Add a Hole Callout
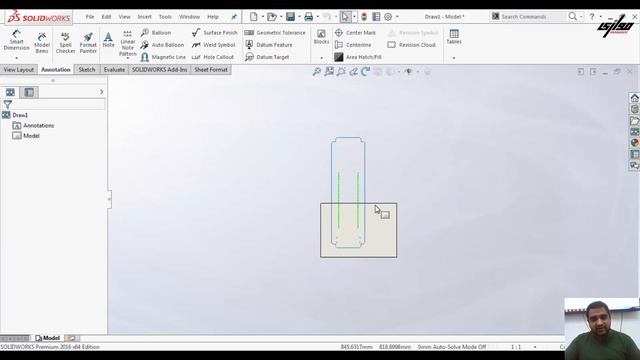 [213, 57]
